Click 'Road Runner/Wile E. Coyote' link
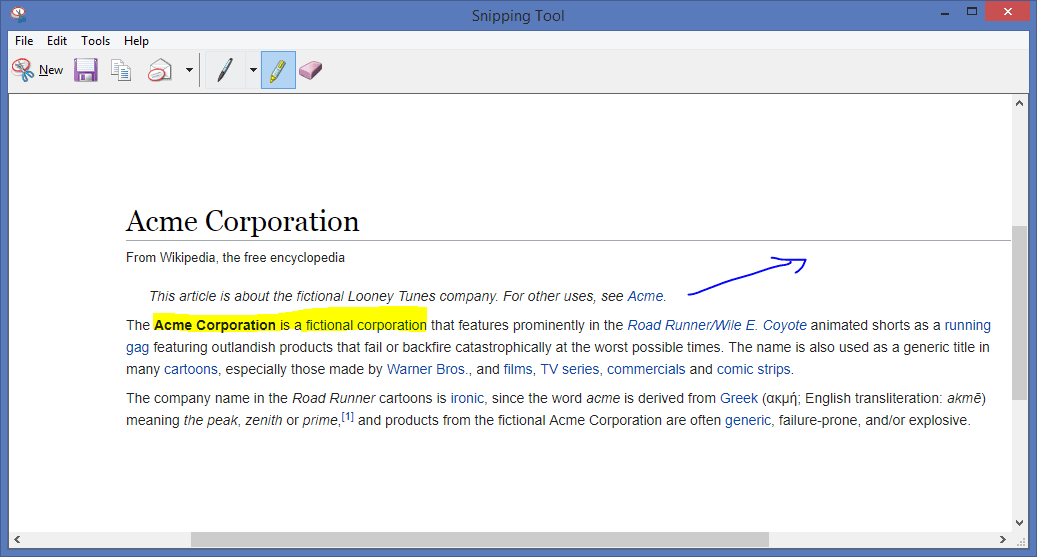 pos(717,325)
